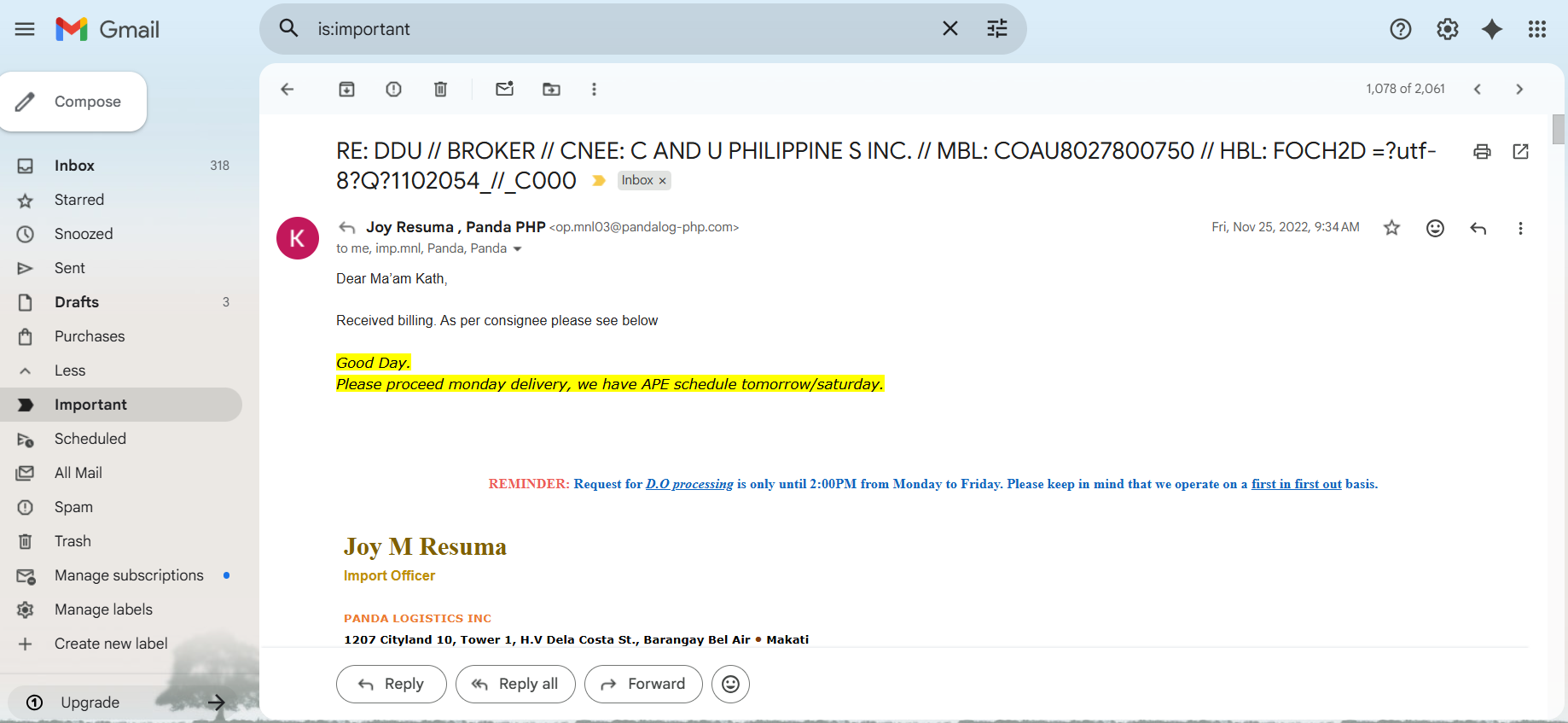The width and height of the screenshot is (1568, 723).
Task: Toggle the main menu hamburger button
Action: point(25,29)
